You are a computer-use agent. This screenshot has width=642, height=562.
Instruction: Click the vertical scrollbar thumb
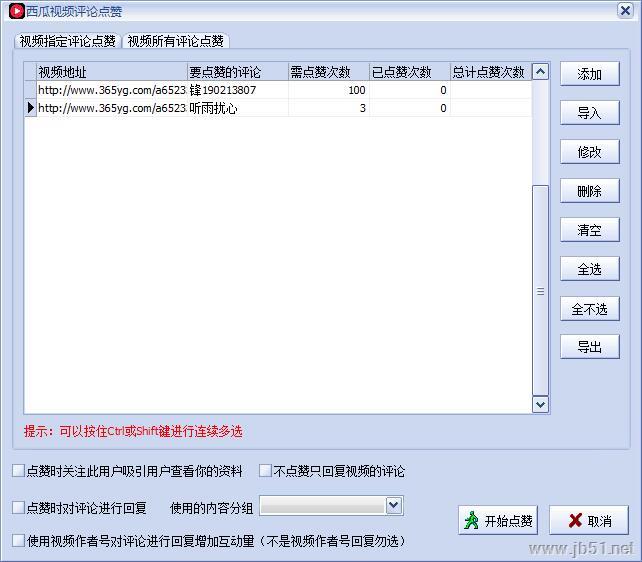coord(540,291)
